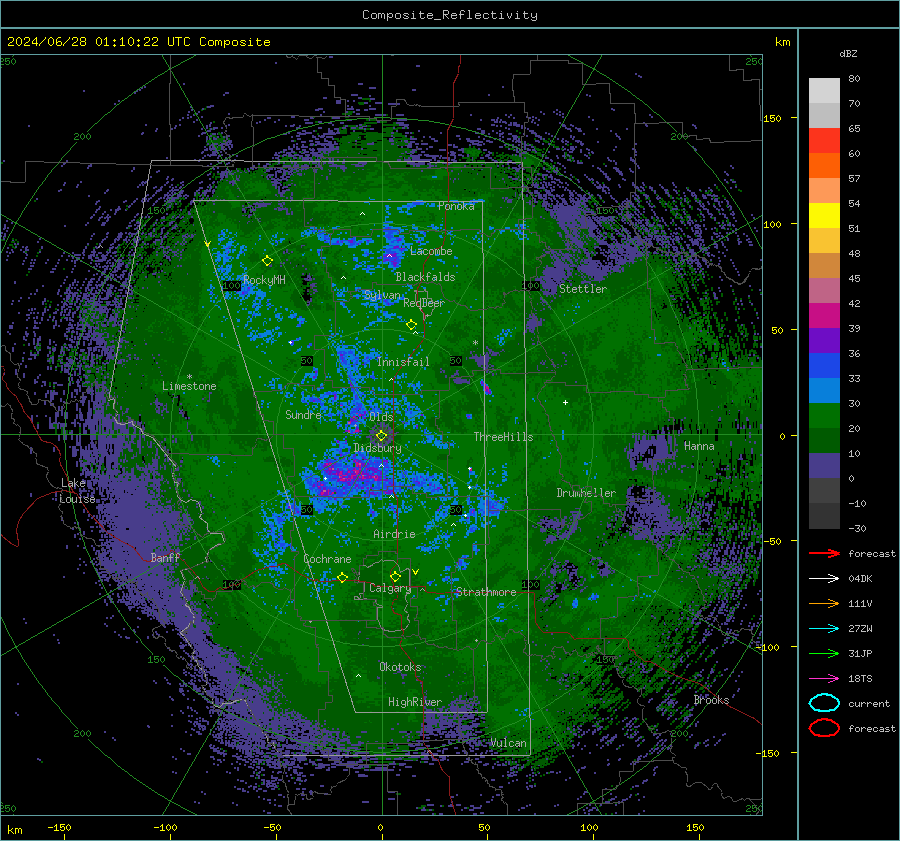900x841 pixels.
Task: Click the Drumheller city label
Action: coord(586,493)
